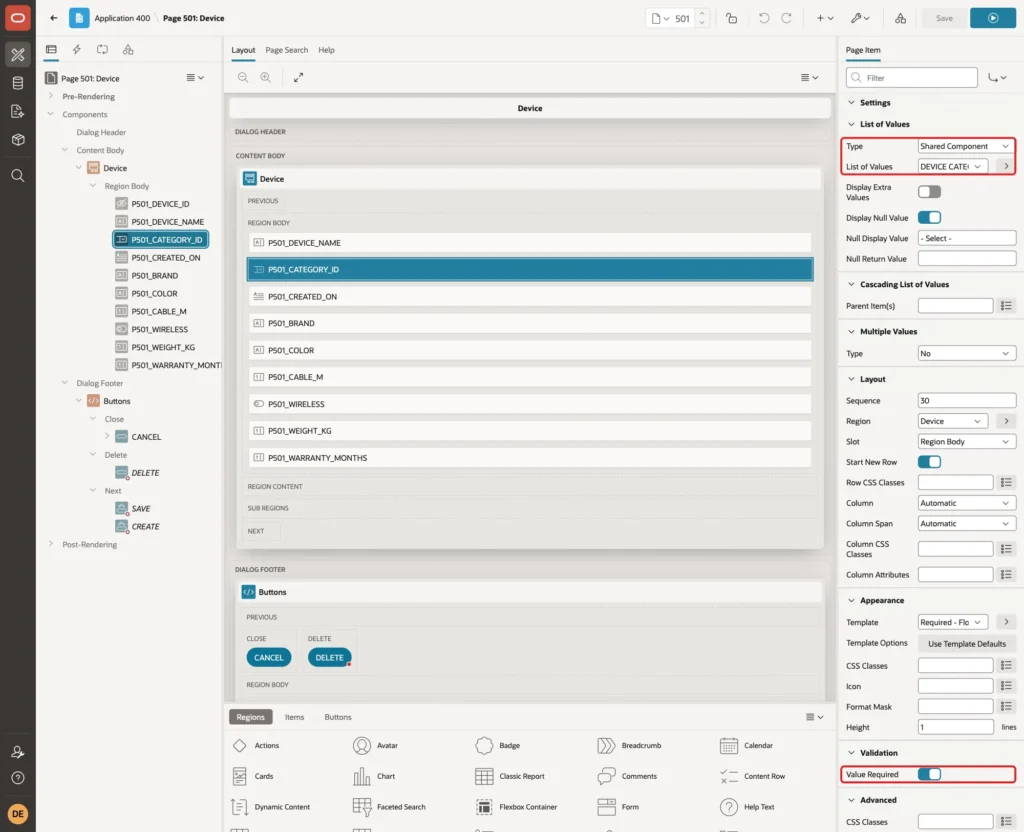The image size is (1024, 832).
Task: Switch to the Processing tab icon
Action: [x=102, y=49]
